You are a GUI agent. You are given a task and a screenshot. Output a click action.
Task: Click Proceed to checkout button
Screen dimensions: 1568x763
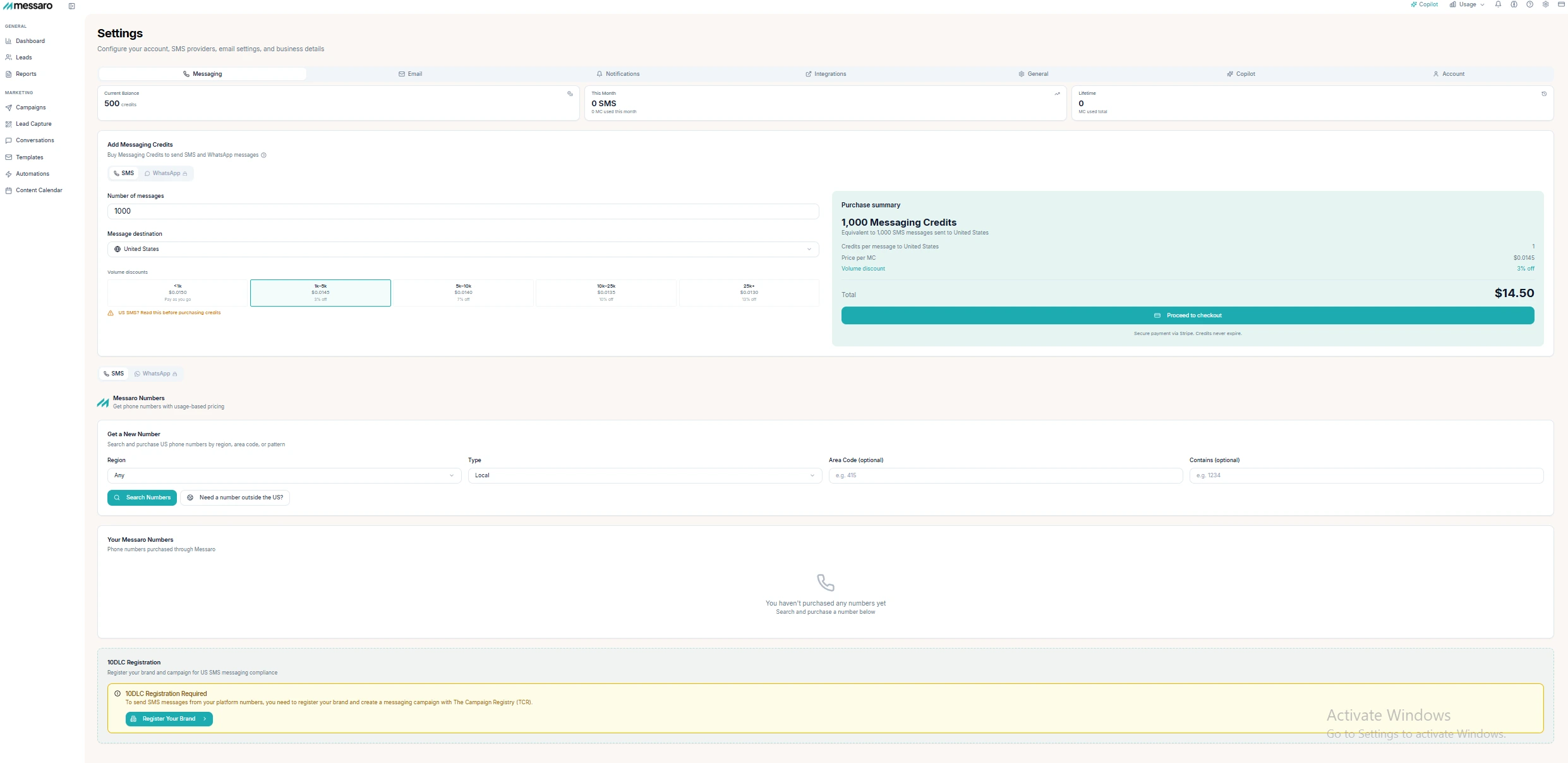(1188, 315)
